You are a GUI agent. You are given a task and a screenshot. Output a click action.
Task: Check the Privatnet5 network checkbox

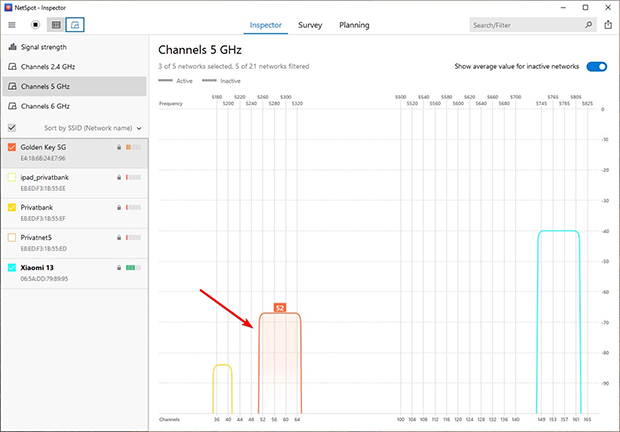(x=12, y=237)
